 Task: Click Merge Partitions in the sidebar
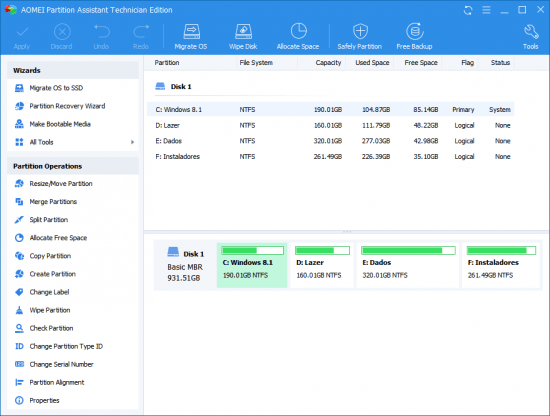[53, 202]
